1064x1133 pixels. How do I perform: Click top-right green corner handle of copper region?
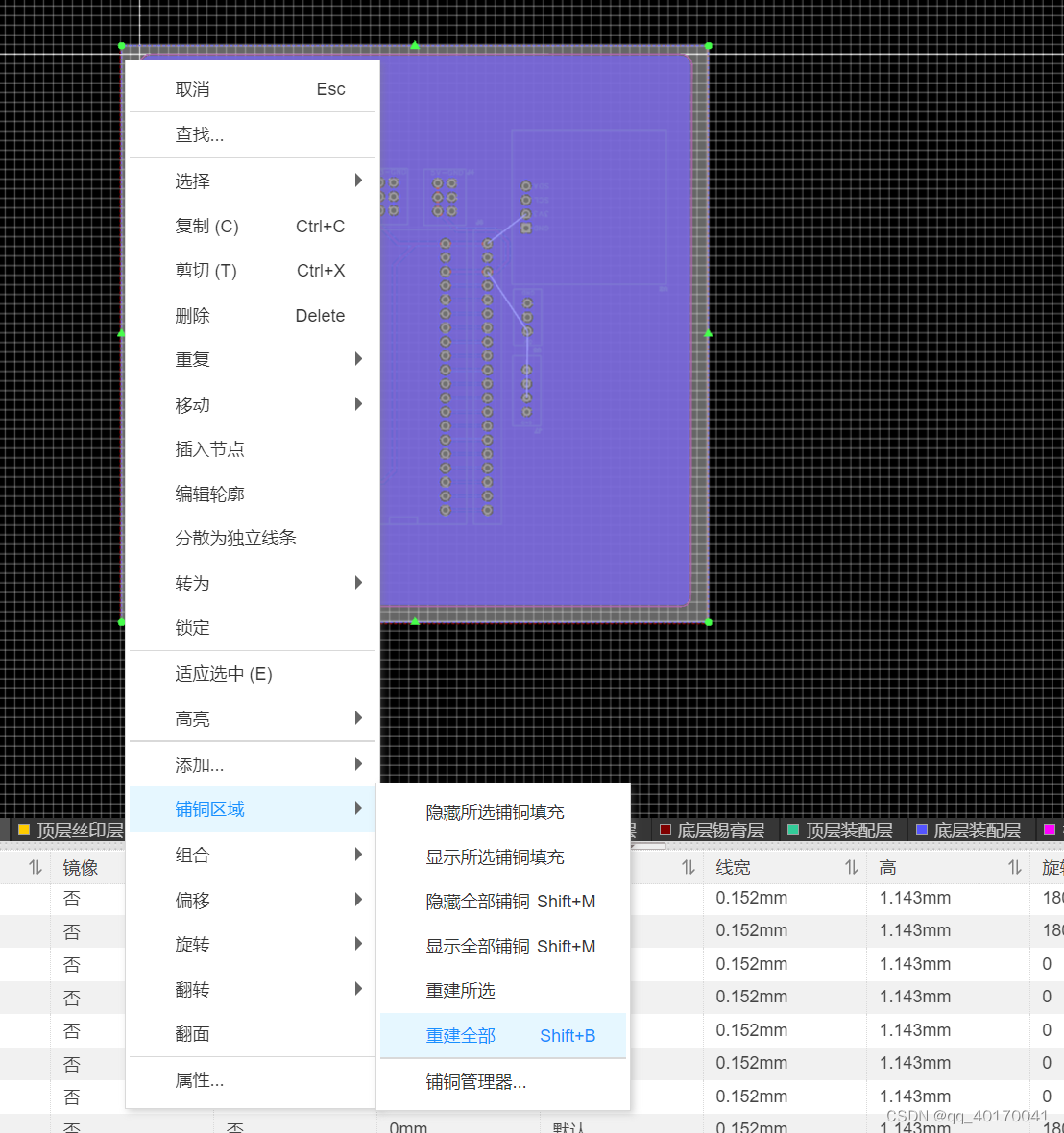point(709,46)
